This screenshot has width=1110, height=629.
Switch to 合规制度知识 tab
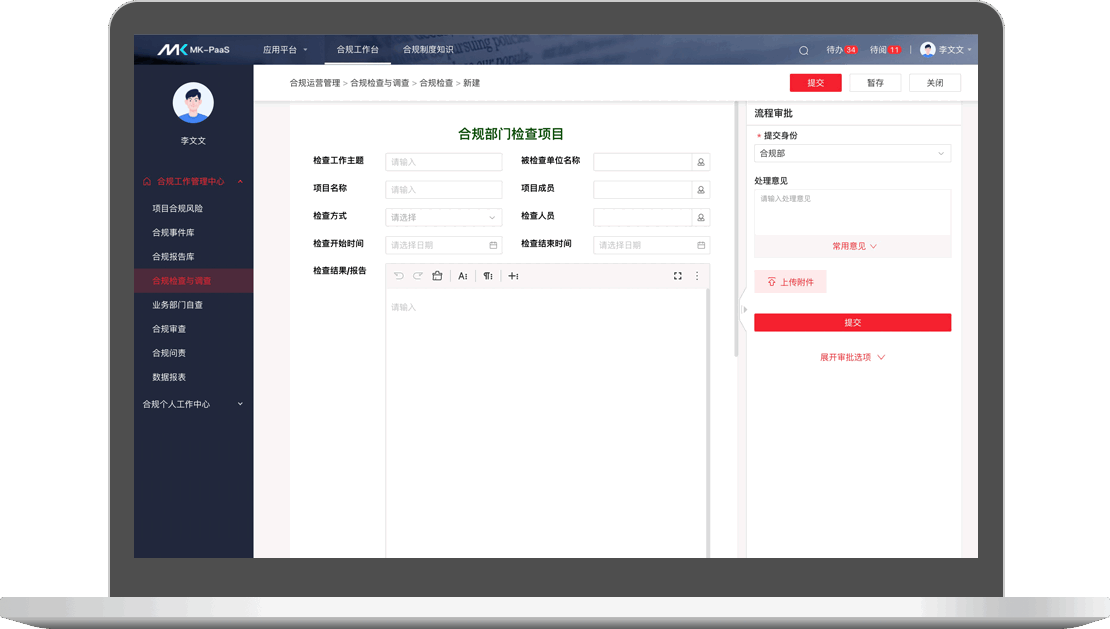(x=428, y=50)
